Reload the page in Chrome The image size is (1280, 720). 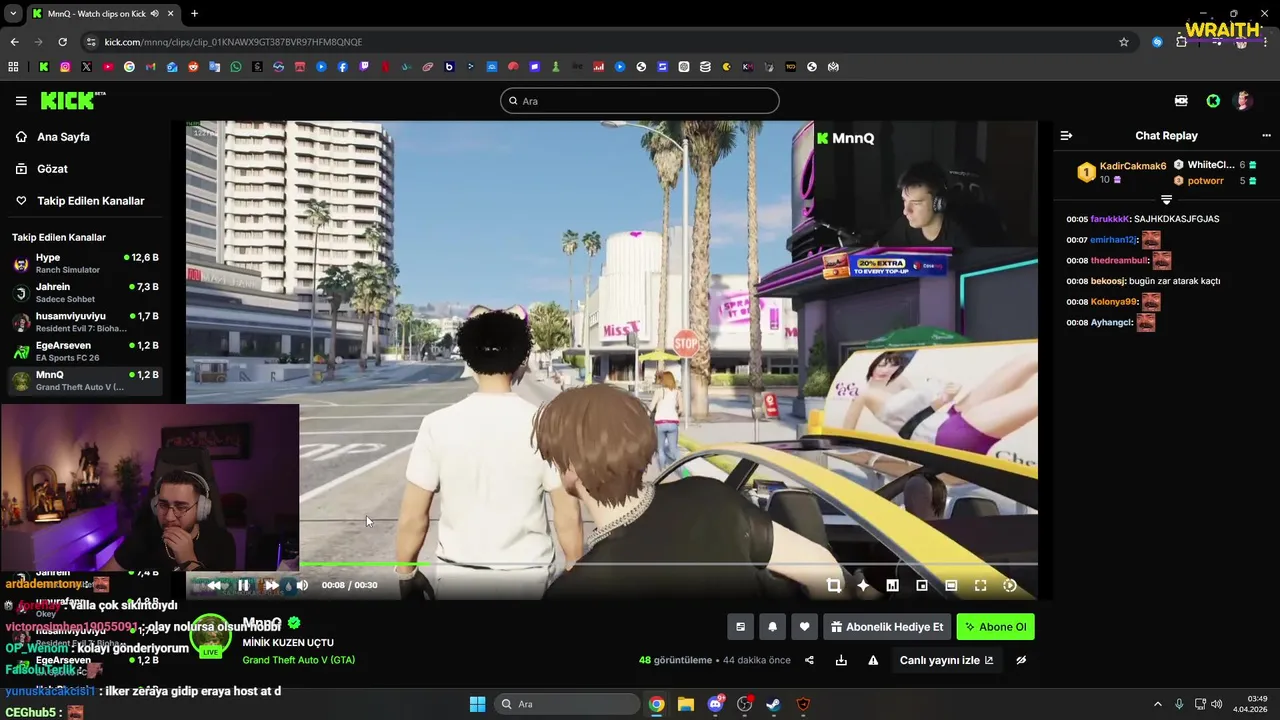coord(62,42)
